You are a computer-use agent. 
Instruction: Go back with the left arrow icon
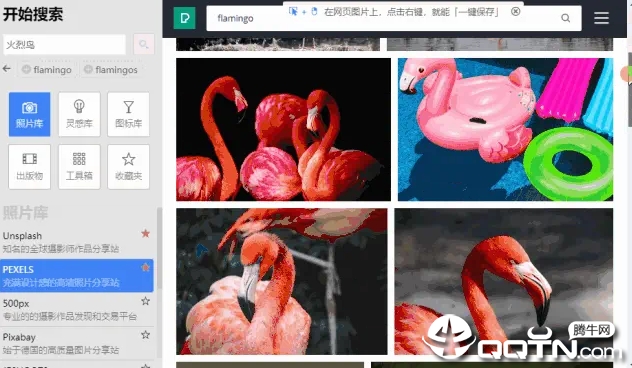click(6, 69)
